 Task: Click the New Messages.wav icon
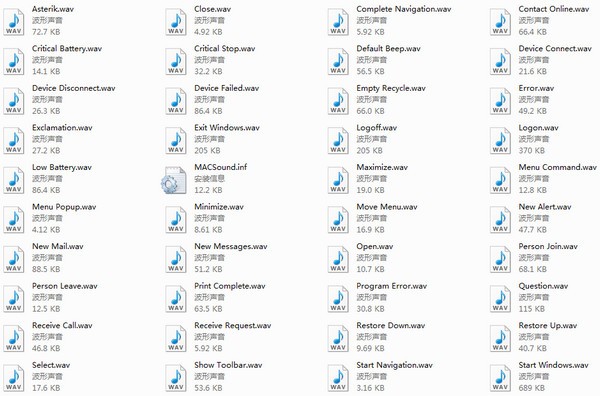[x=176, y=259]
